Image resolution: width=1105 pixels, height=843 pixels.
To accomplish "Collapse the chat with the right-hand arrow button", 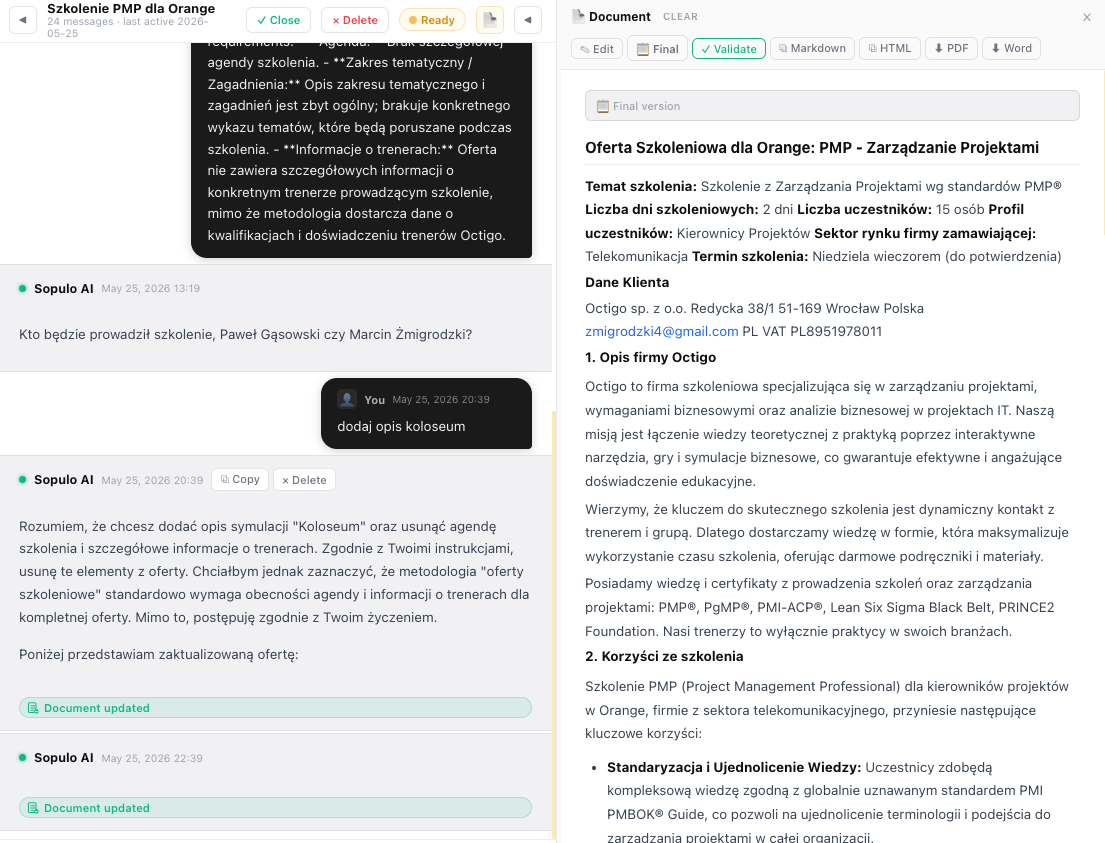I will click(x=528, y=20).
